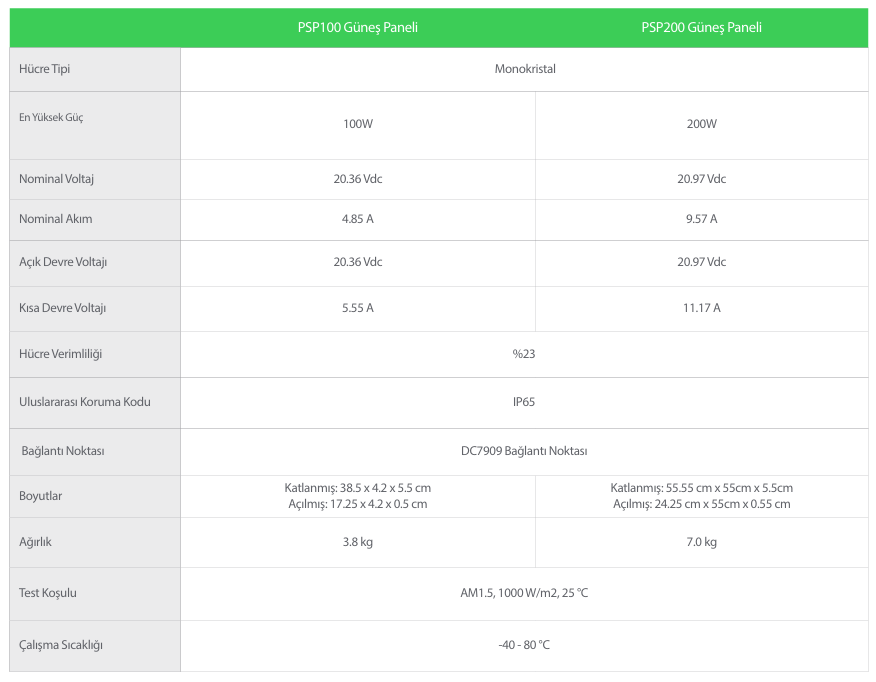876x682 pixels.
Task: Click the 3.8 kg weight value
Action: click(x=358, y=542)
